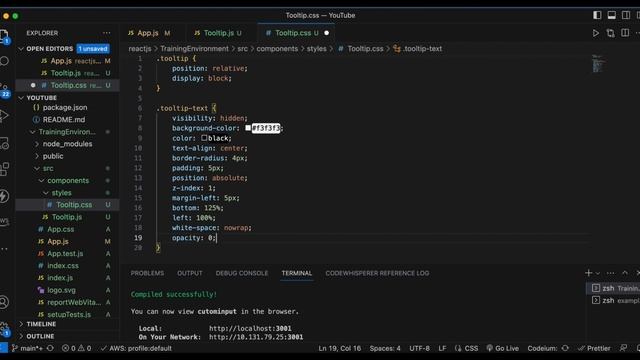Click LF end of line setting
This screenshot has width=640, height=360.
(442, 348)
